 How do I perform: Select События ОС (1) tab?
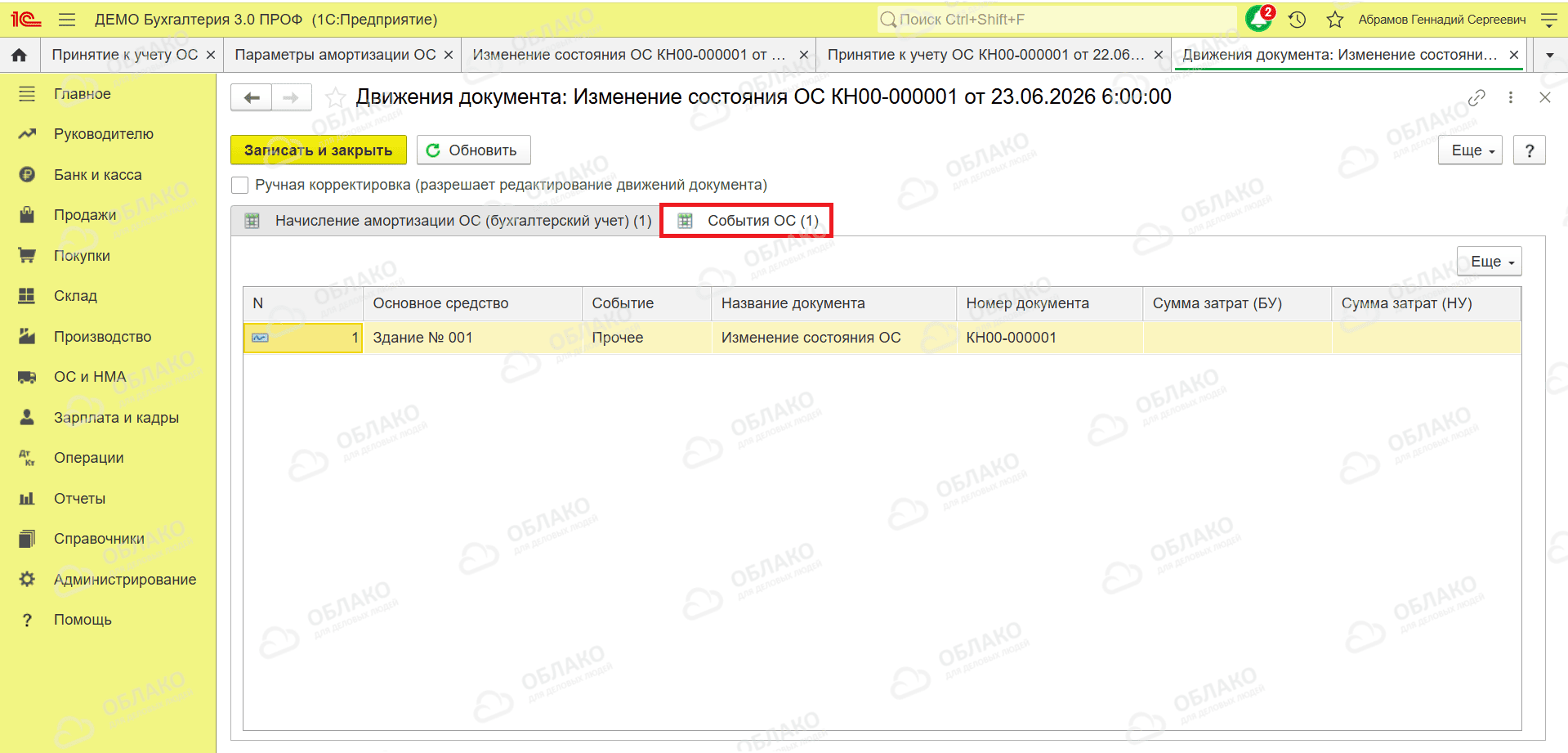(747, 221)
